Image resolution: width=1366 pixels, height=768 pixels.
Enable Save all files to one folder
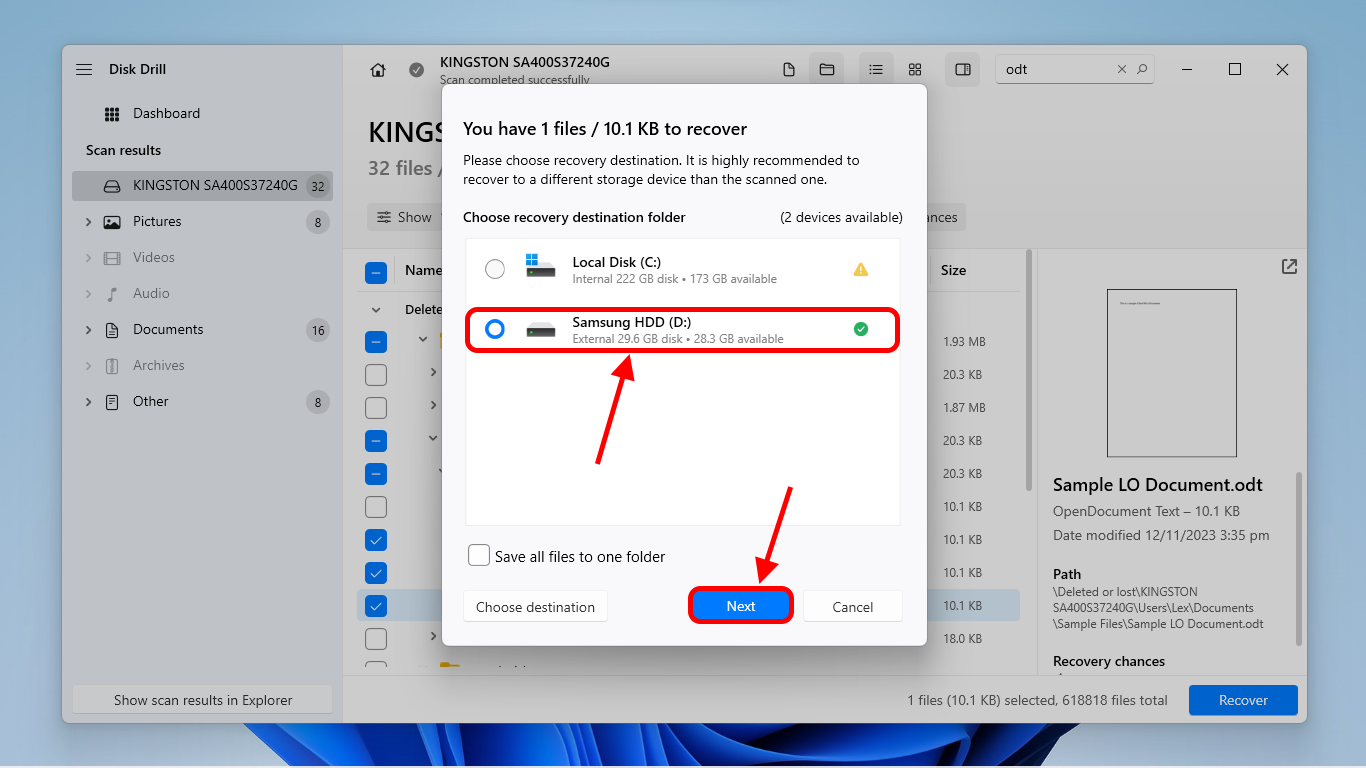pyautogui.click(x=479, y=555)
